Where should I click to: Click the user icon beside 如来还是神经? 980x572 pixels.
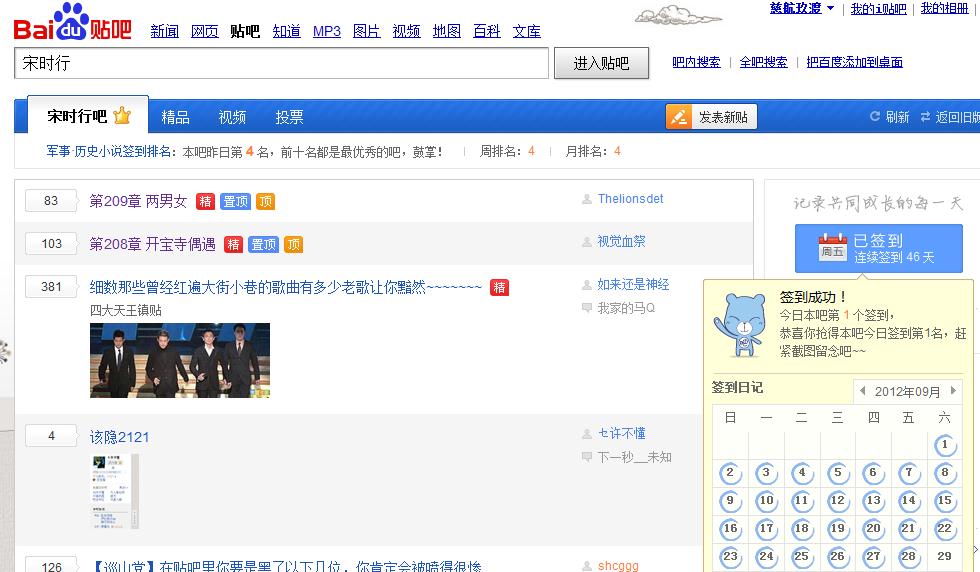coord(587,285)
